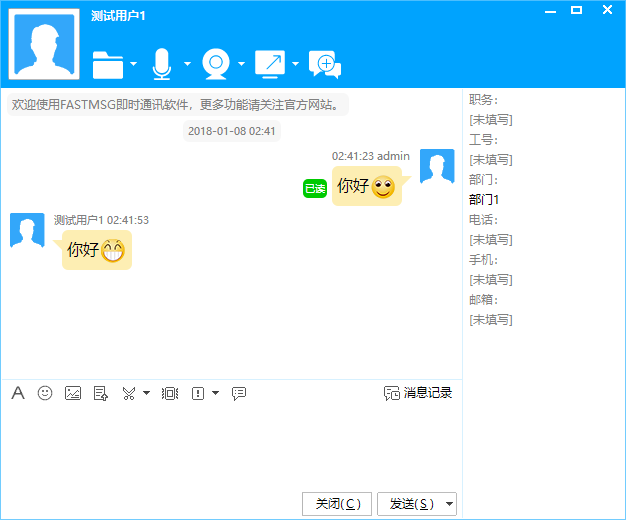This screenshot has width=626, height=520.
Task: Click the 电话: label in info panel
Action: point(483,219)
